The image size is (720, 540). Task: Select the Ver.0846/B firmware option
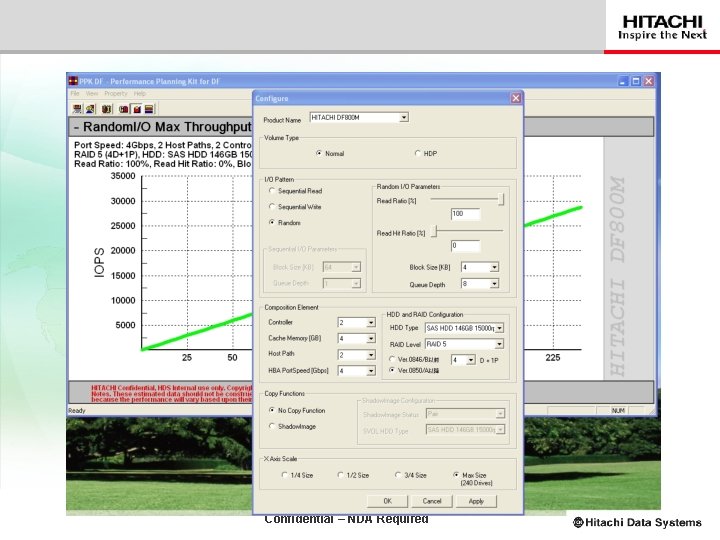click(x=392, y=359)
